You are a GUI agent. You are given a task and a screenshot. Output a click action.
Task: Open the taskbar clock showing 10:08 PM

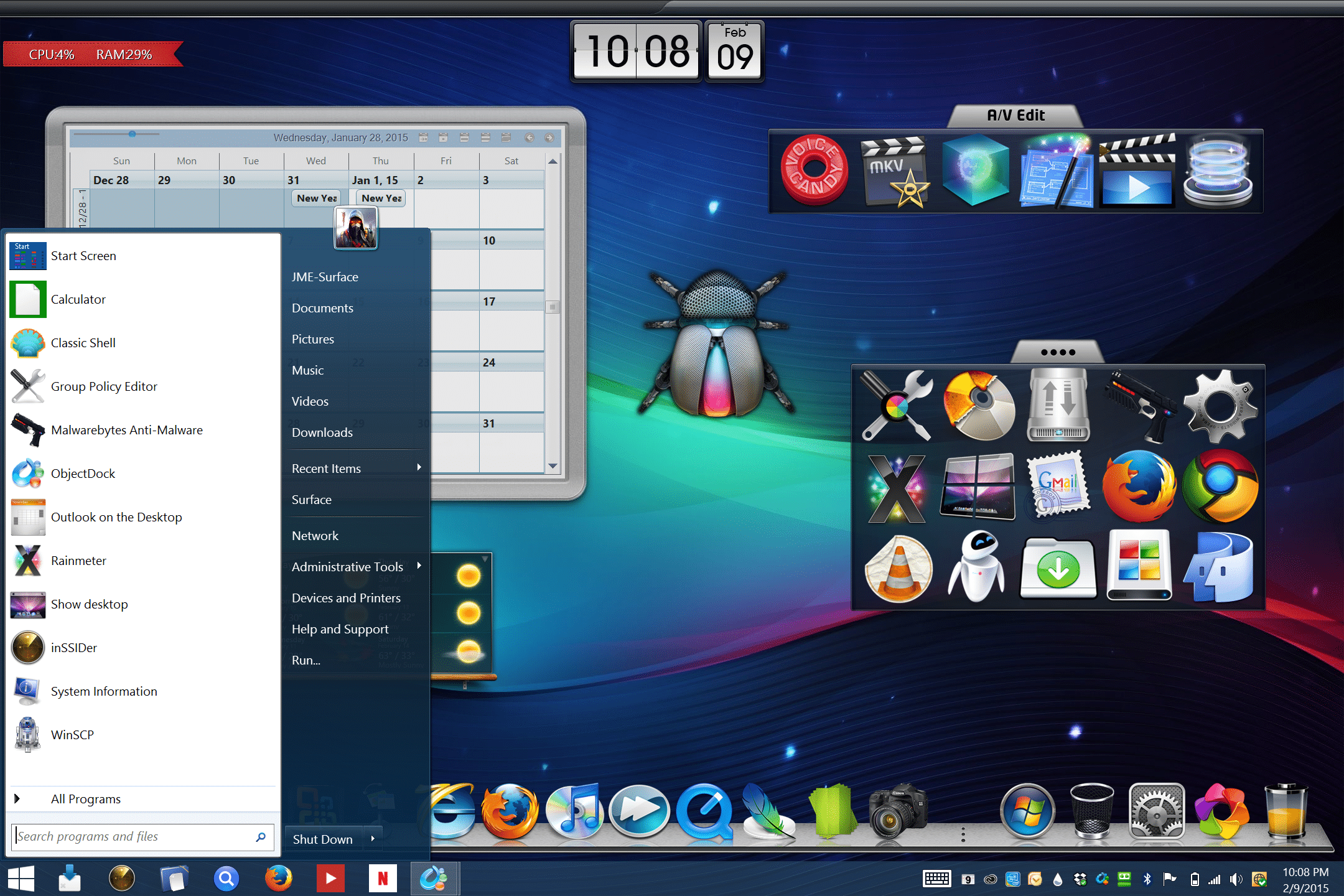pyautogui.click(x=1305, y=879)
